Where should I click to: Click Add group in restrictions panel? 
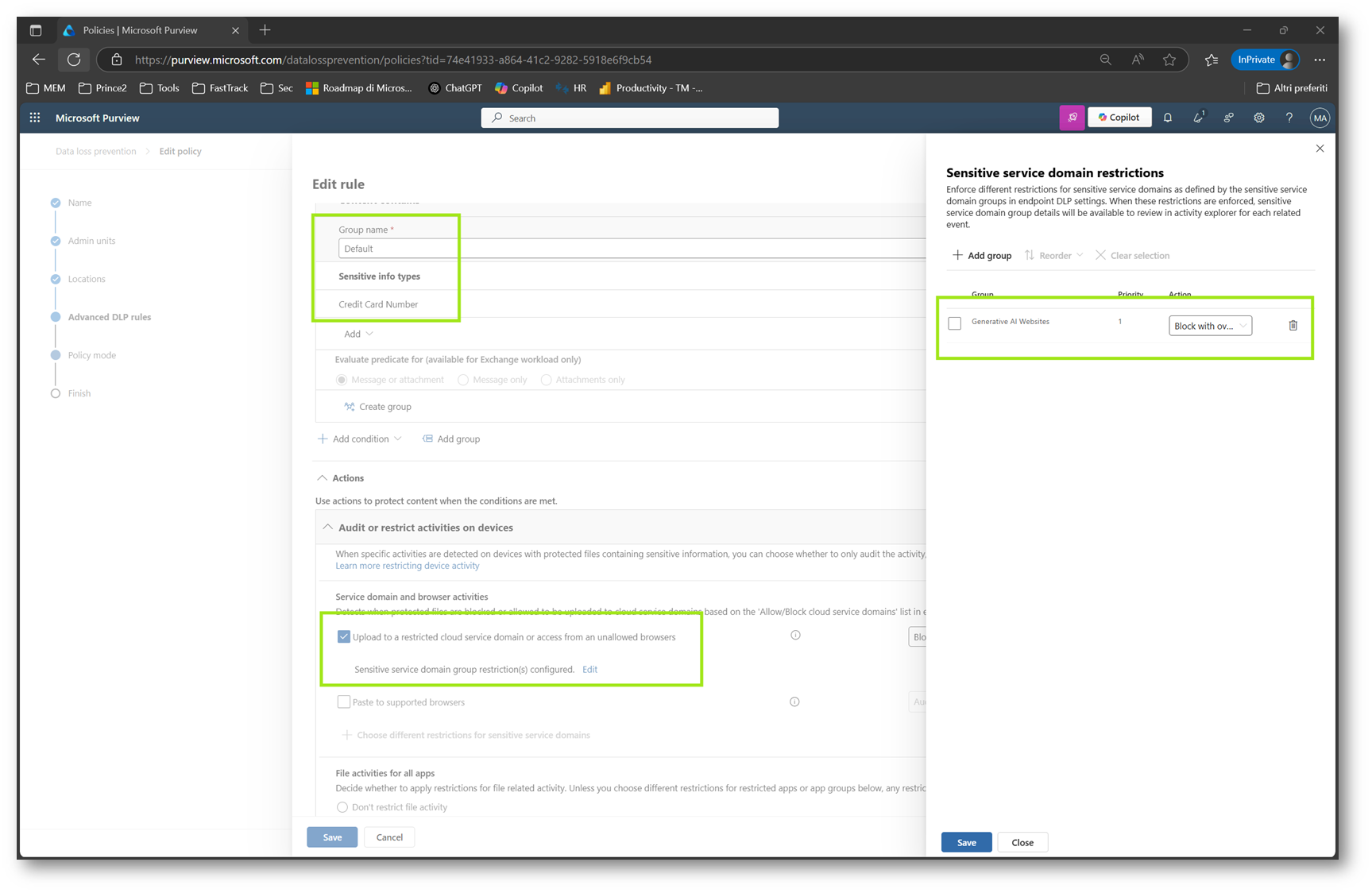[982, 255]
